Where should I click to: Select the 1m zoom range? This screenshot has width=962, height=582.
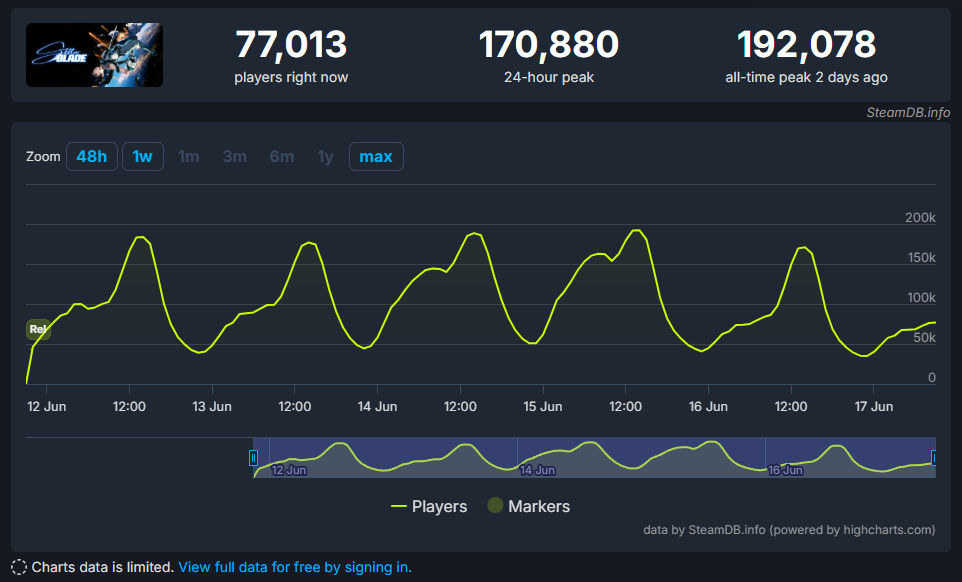click(x=188, y=156)
